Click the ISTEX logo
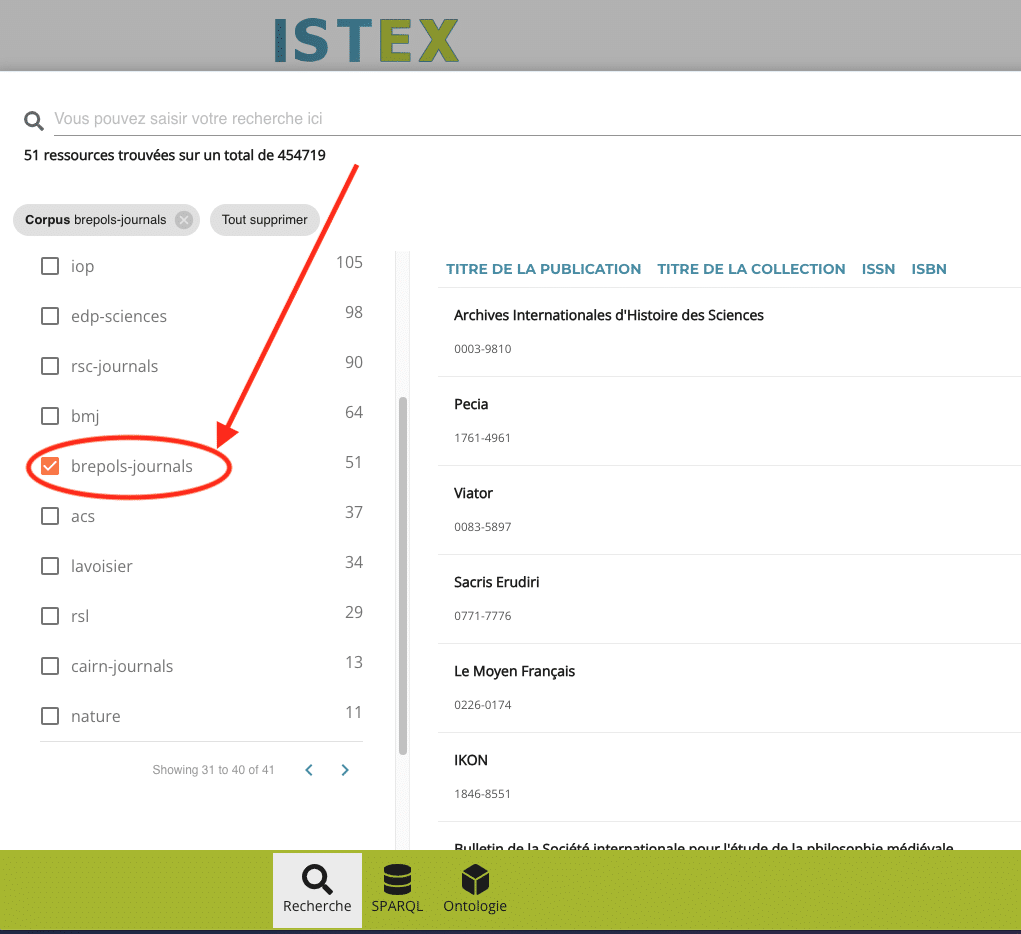 click(367, 40)
